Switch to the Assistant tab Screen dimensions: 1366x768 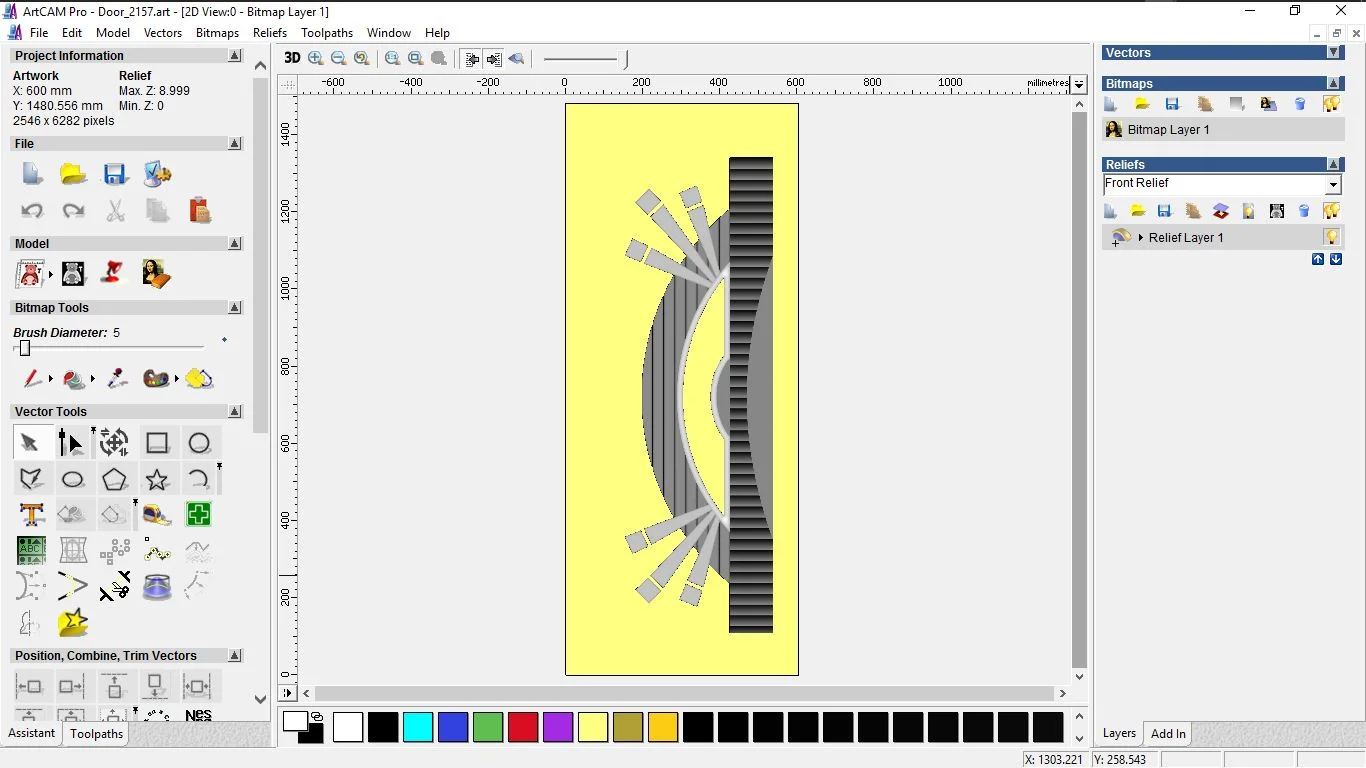pyautogui.click(x=32, y=733)
